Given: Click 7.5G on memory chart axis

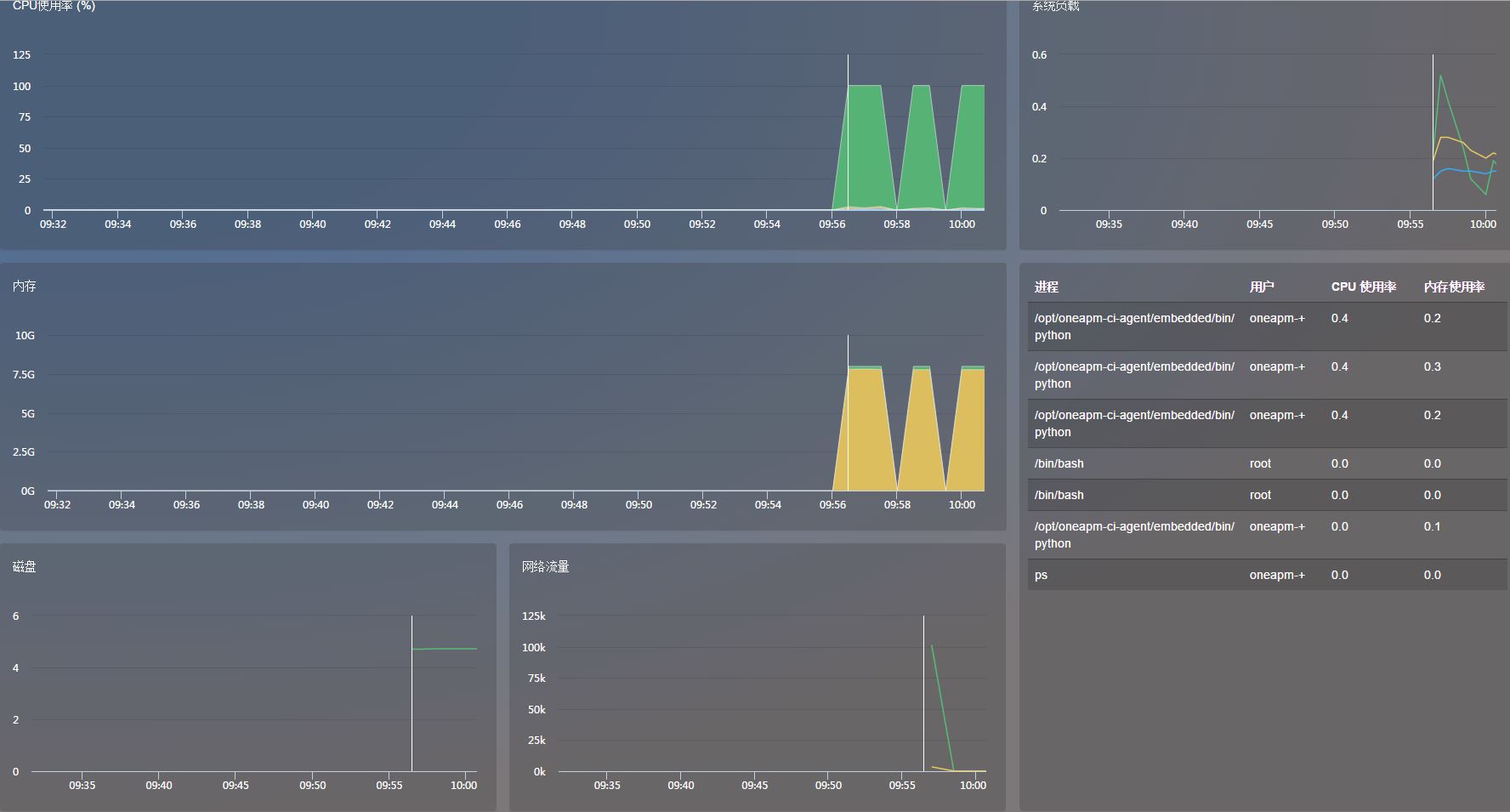Looking at the screenshot, I should coord(22,374).
